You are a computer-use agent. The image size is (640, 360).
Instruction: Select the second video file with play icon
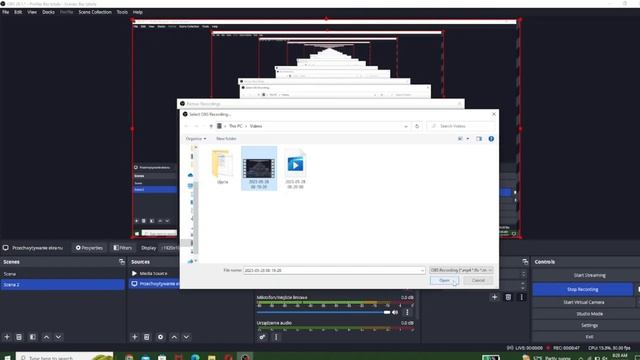click(295, 168)
